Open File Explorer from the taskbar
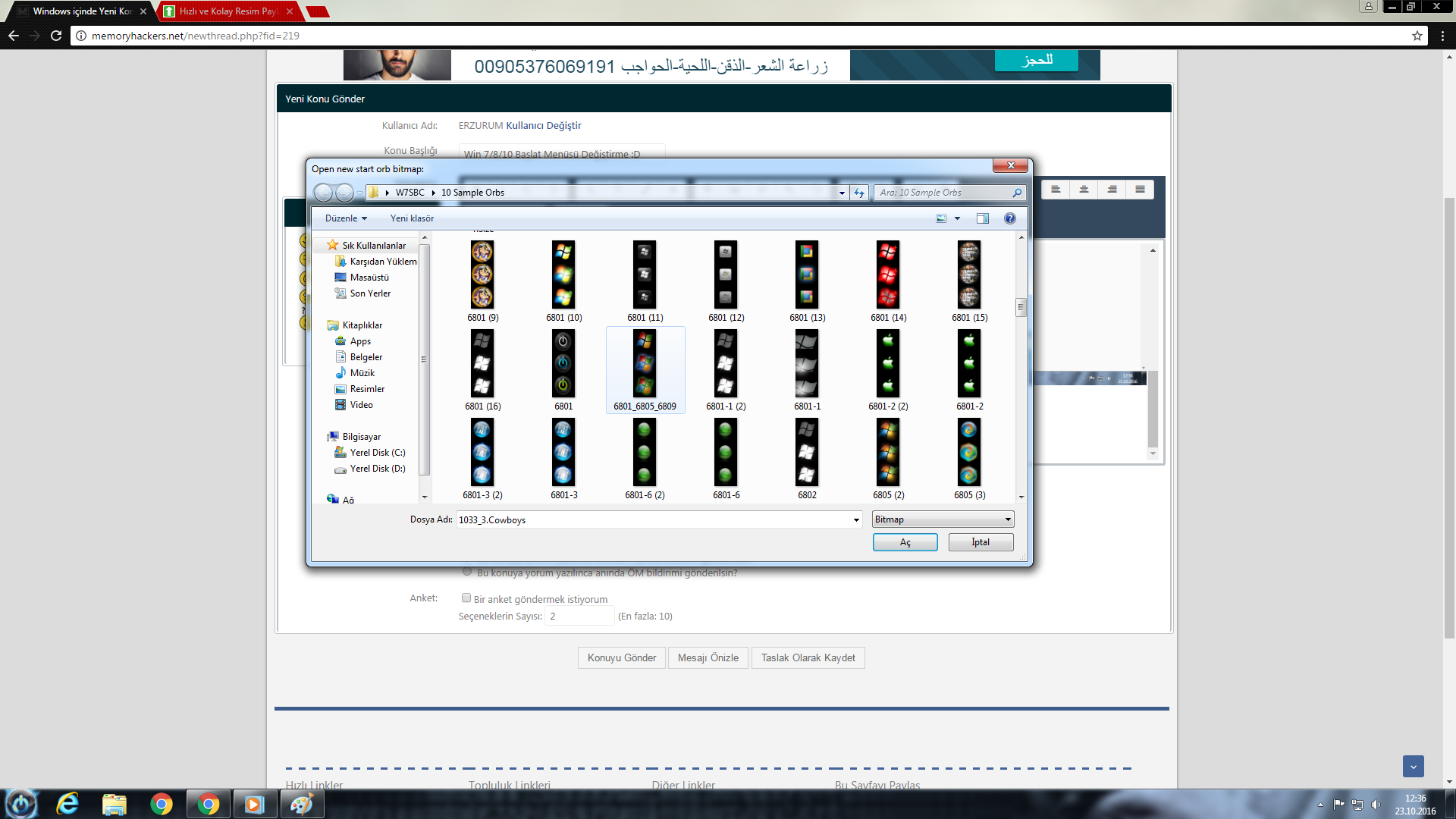The image size is (1456, 819). [x=114, y=804]
